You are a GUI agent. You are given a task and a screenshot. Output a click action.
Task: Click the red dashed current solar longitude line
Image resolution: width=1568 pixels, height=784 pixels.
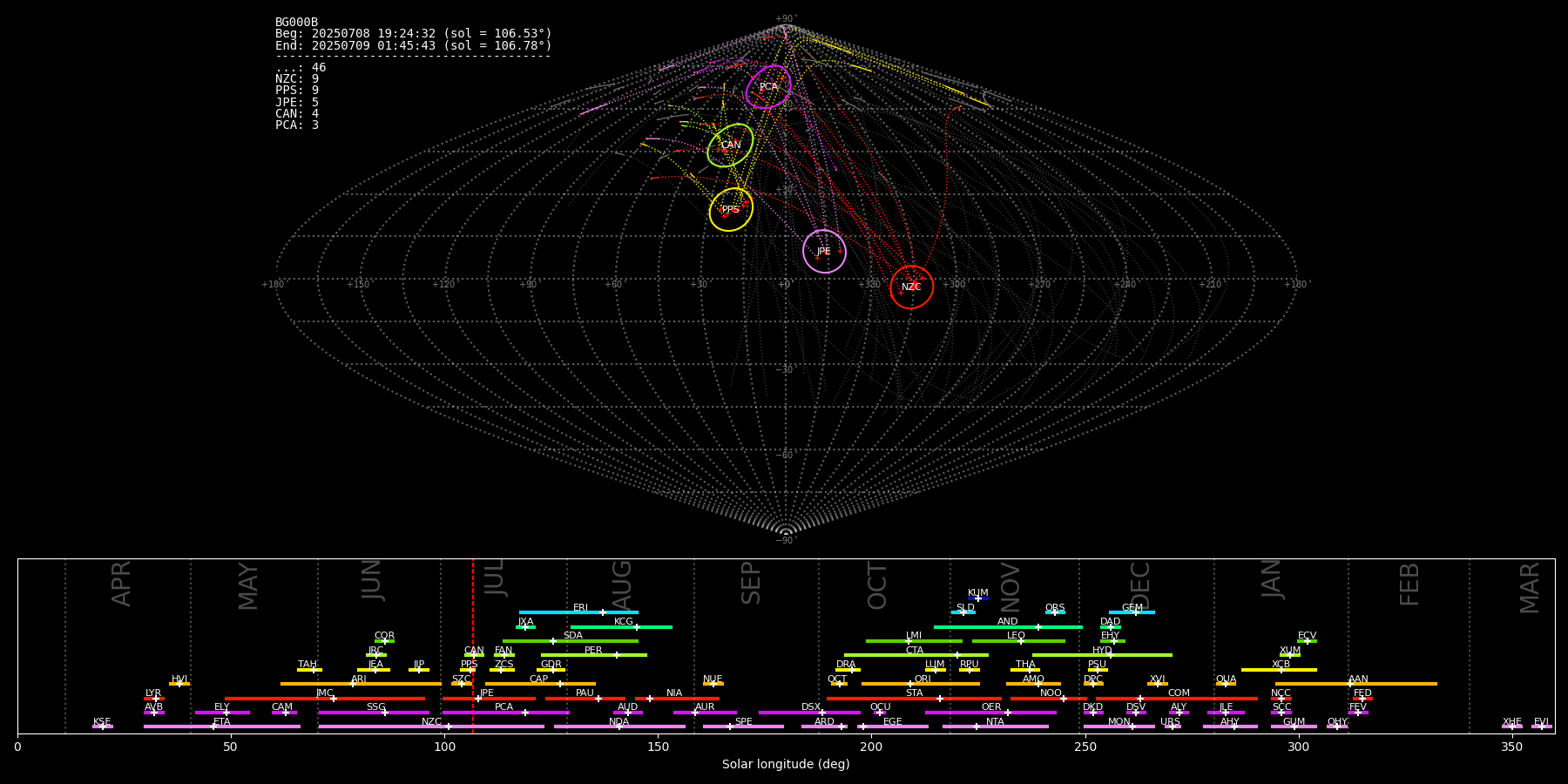[x=473, y=645]
